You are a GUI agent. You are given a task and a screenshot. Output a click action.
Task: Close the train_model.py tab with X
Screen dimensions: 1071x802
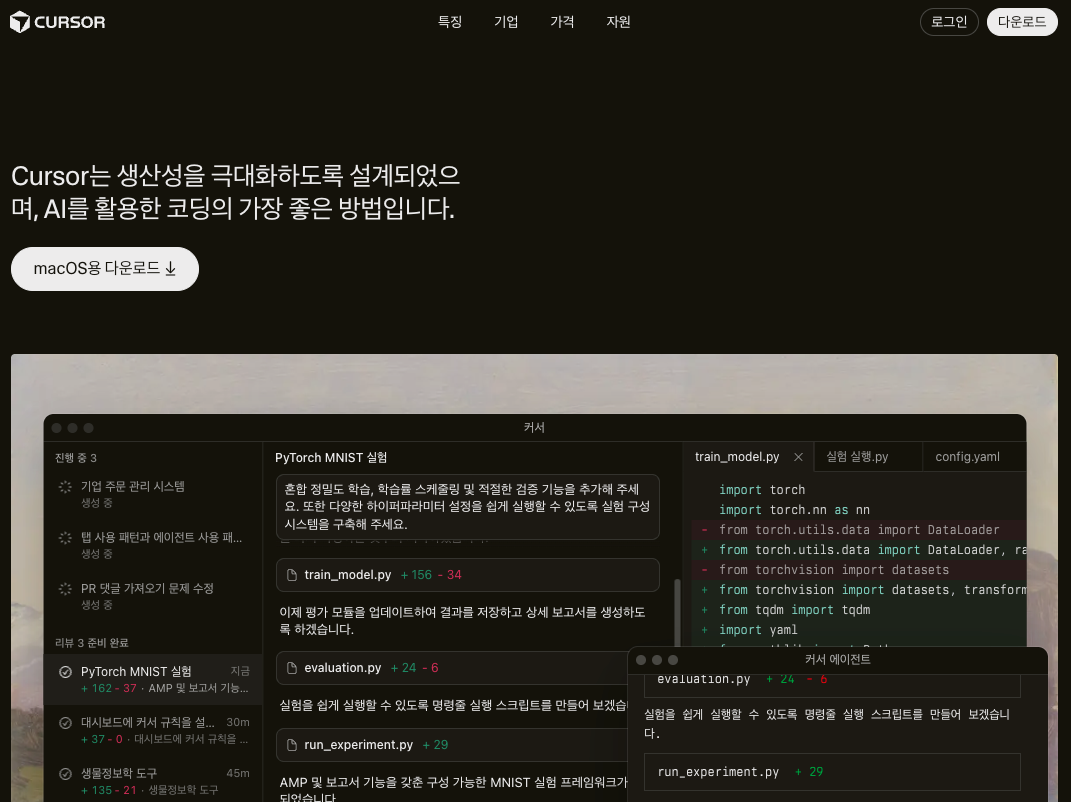click(798, 457)
